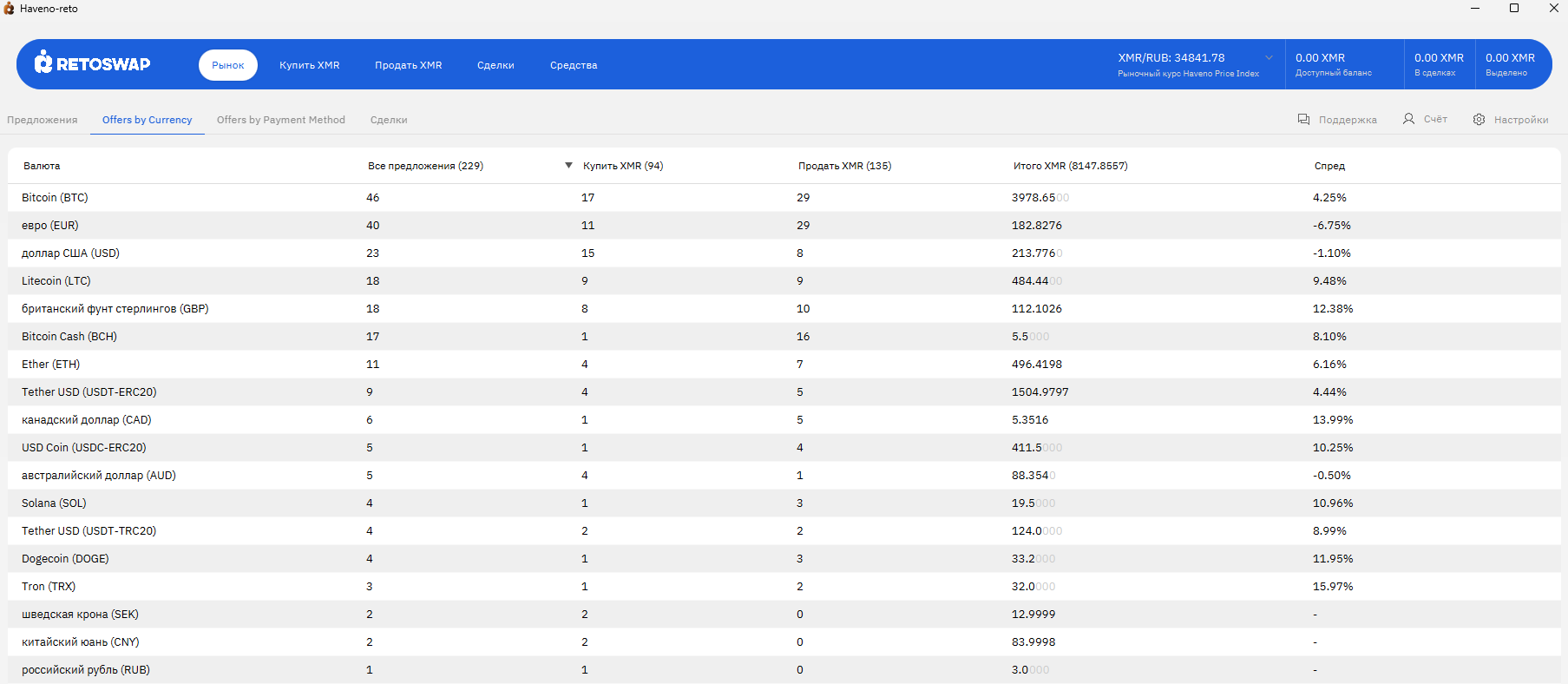Sort by the Спред column header
Screen dimensions: 1568x684
(x=1329, y=166)
